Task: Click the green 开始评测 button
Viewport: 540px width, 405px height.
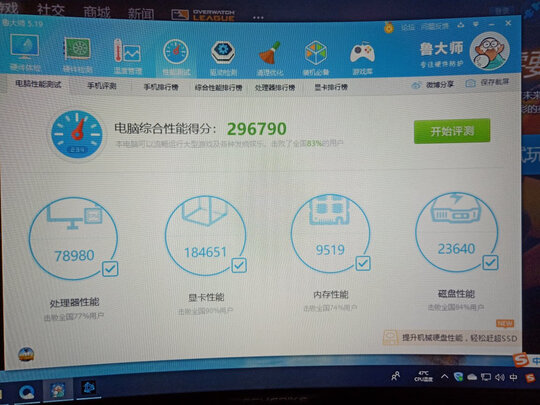Action: click(452, 131)
